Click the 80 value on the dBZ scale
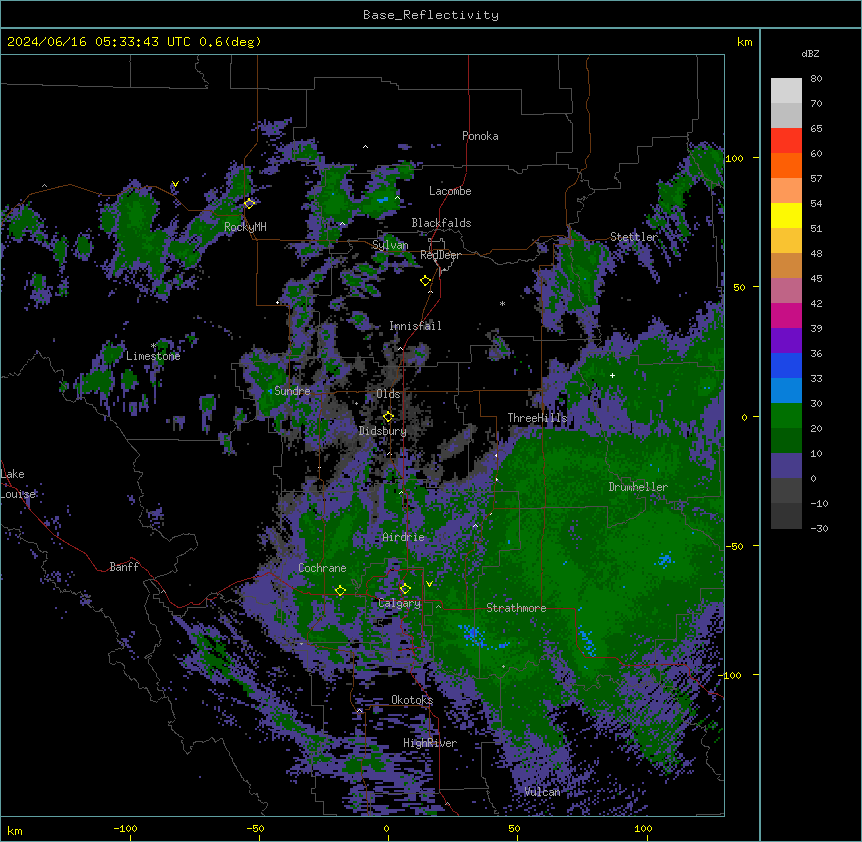862x842 pixels. 816,79
